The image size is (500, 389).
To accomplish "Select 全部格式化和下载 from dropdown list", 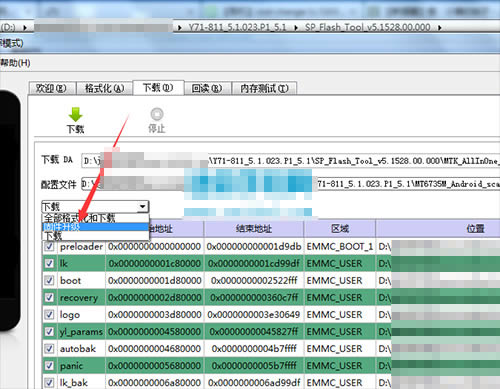I will point(95,218).
